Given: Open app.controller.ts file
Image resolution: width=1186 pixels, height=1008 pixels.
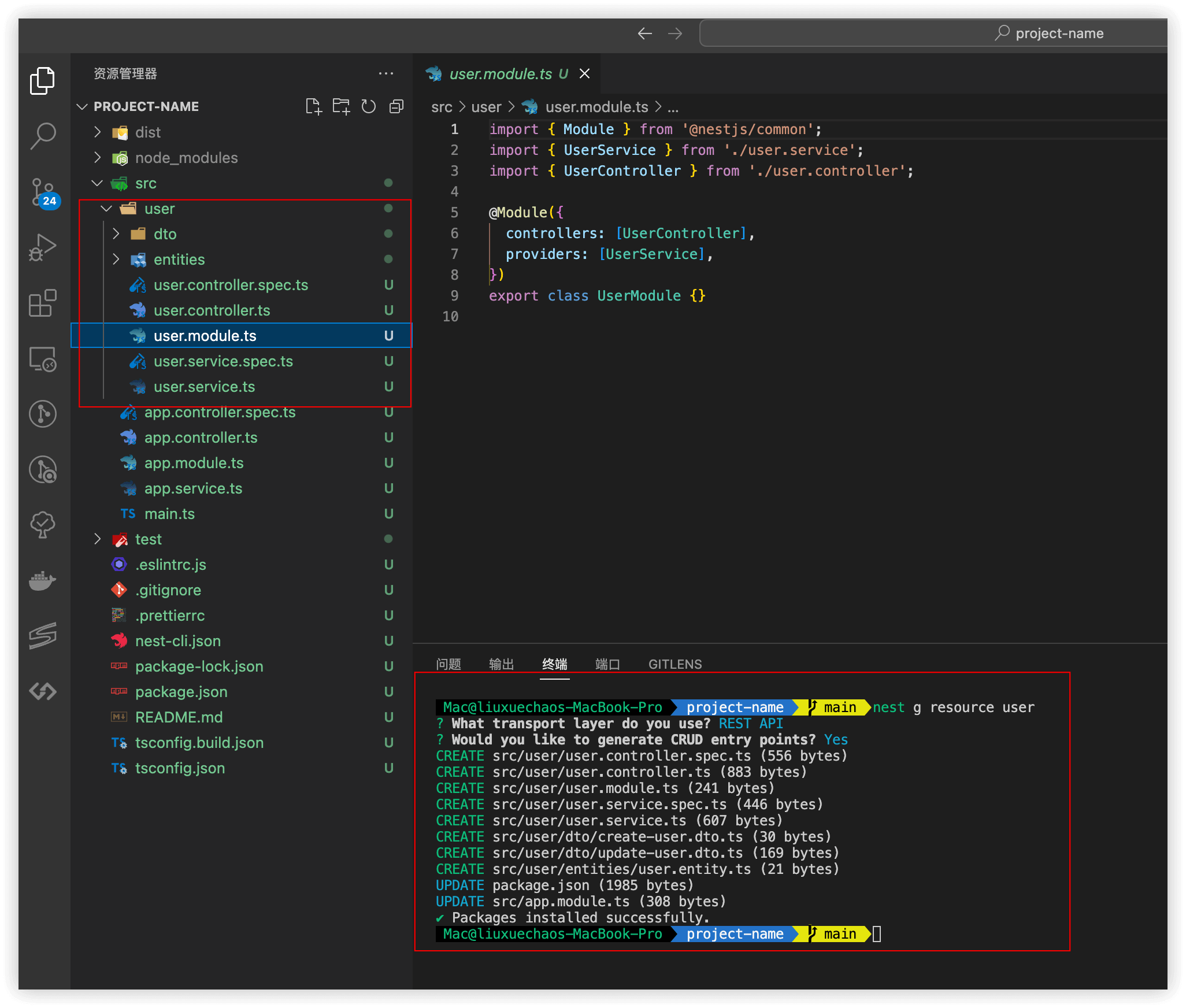Looking at the screenshot, I should point(241,438).
